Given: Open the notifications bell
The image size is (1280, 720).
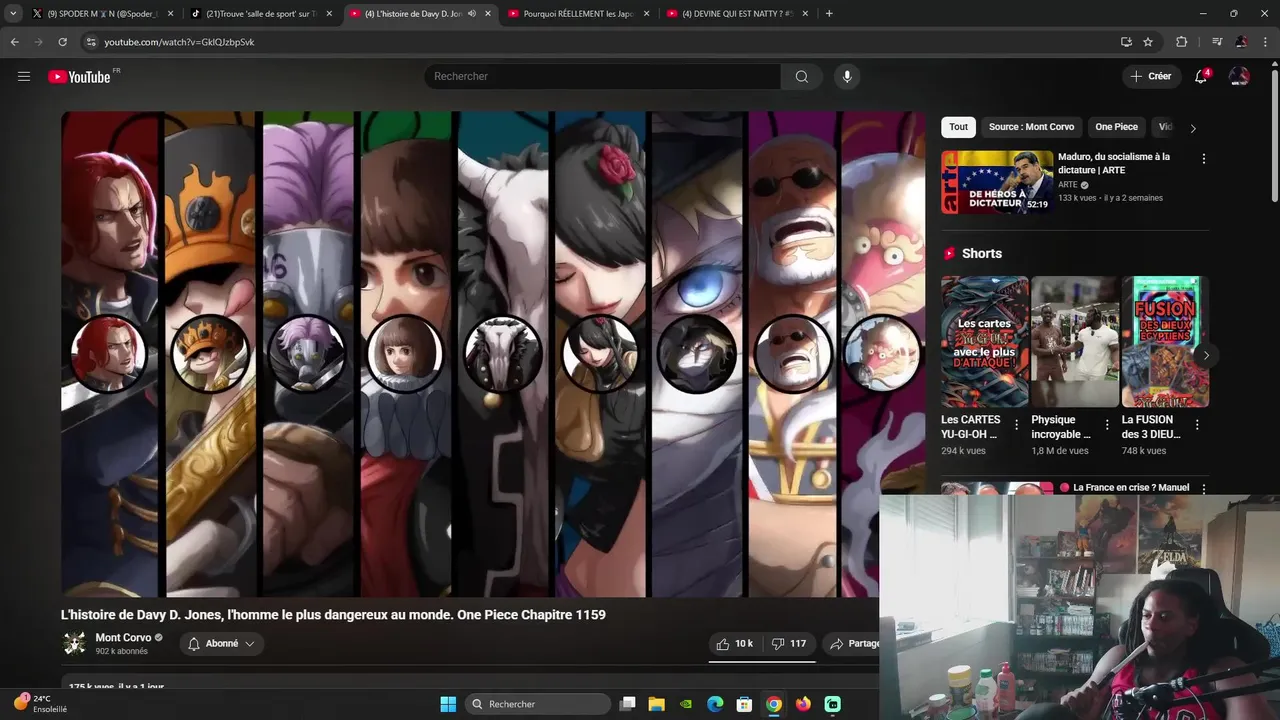Looking at the screenshot, I should [x=1201, y=76].
